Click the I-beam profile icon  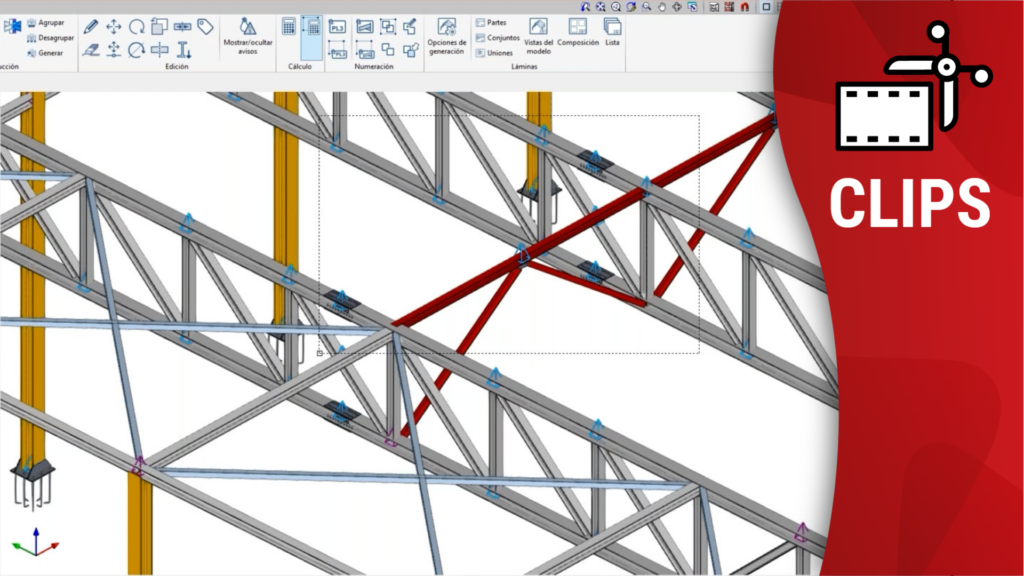(183, 49)
